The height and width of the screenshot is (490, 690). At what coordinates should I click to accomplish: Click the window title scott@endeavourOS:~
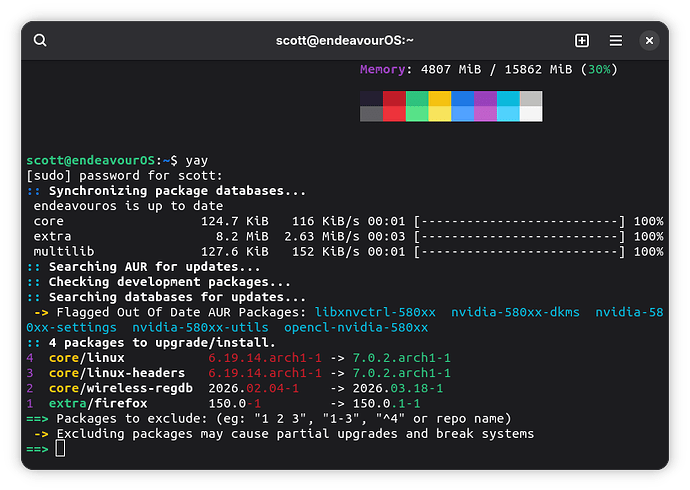pyautogui.click(x=345, y=40)
